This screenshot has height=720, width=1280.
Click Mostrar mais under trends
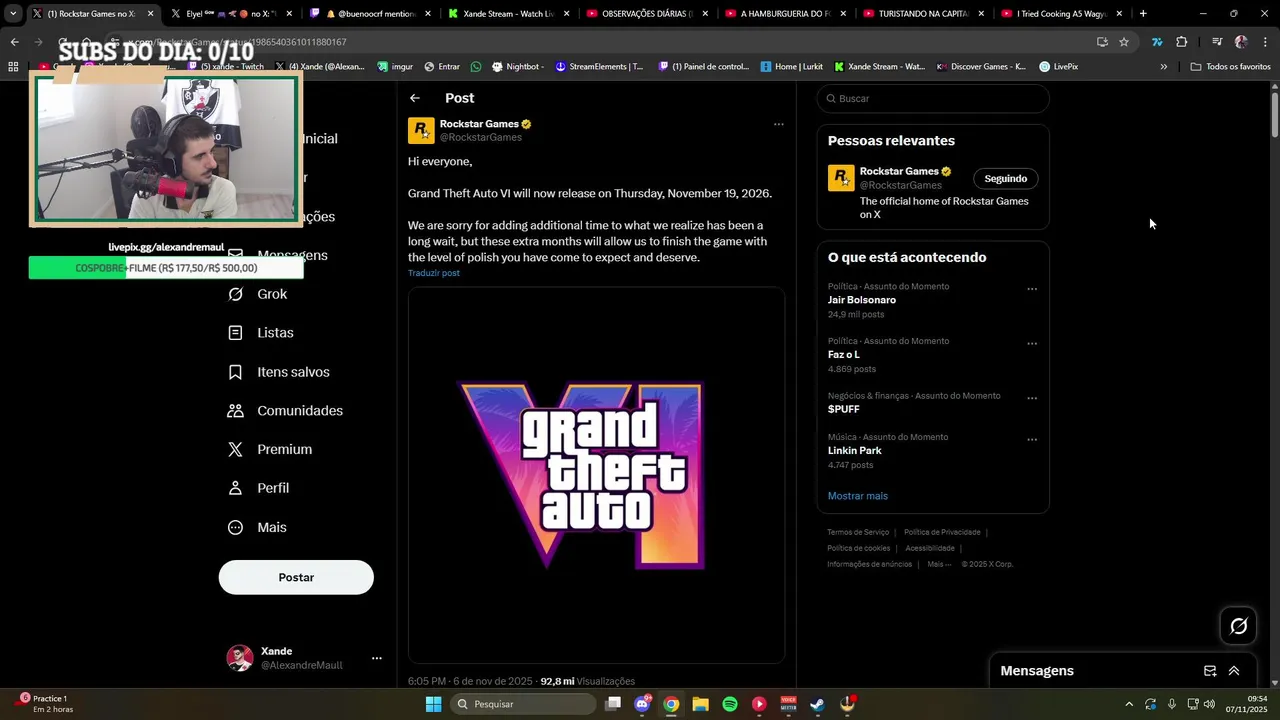pyautogui.click(x=857, y=496)
